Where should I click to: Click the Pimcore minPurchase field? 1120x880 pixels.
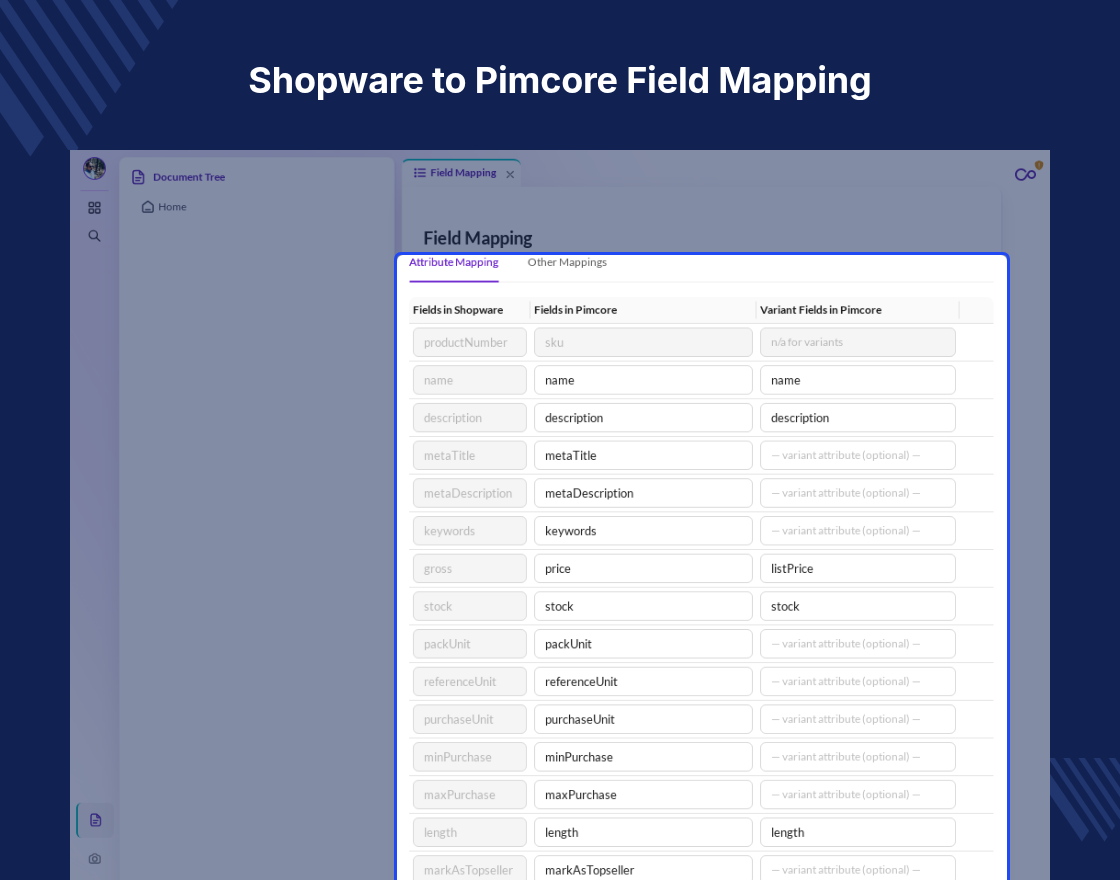pos(643,757)
